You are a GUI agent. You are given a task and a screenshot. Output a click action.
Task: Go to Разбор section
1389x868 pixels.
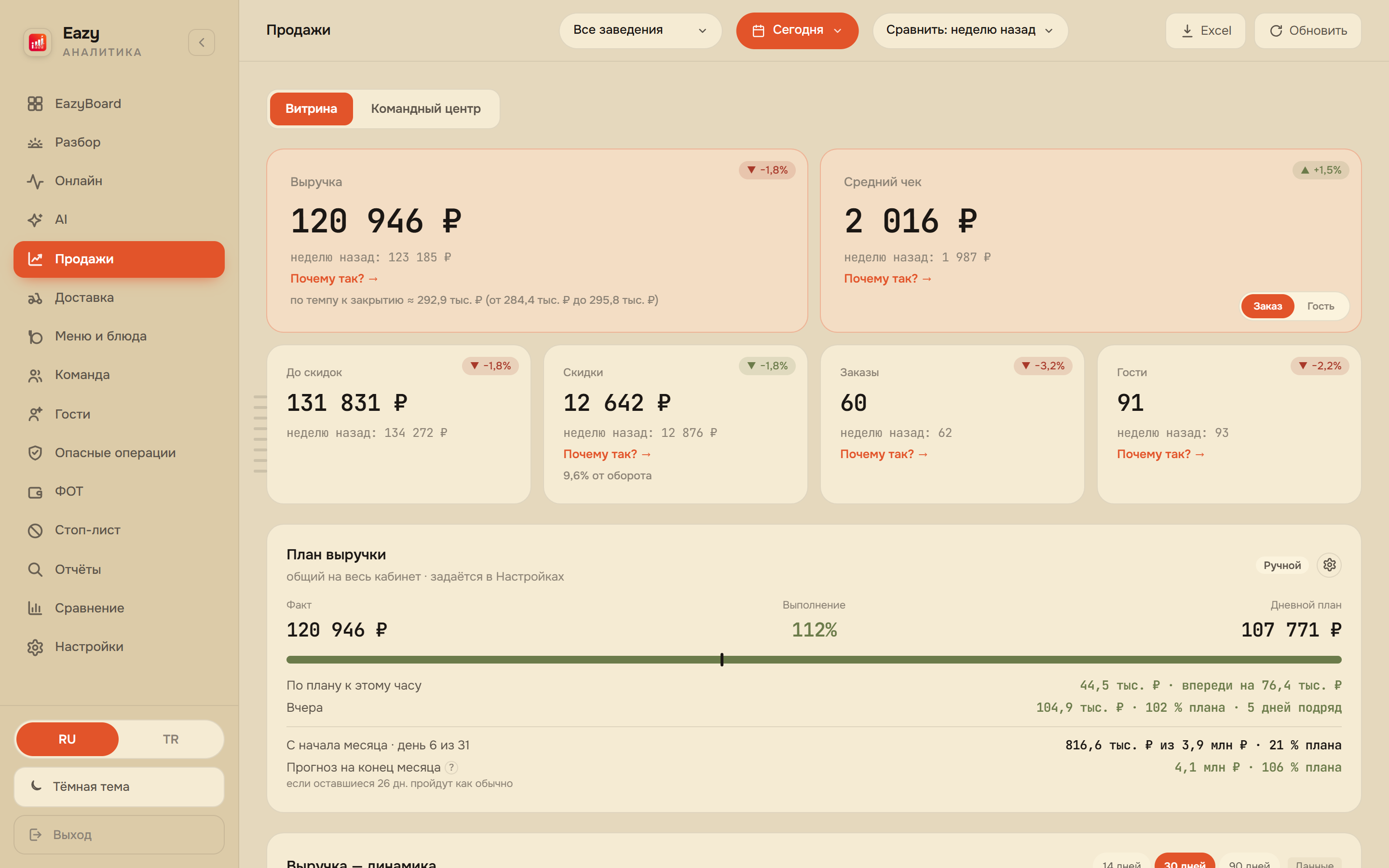(119, 142)
